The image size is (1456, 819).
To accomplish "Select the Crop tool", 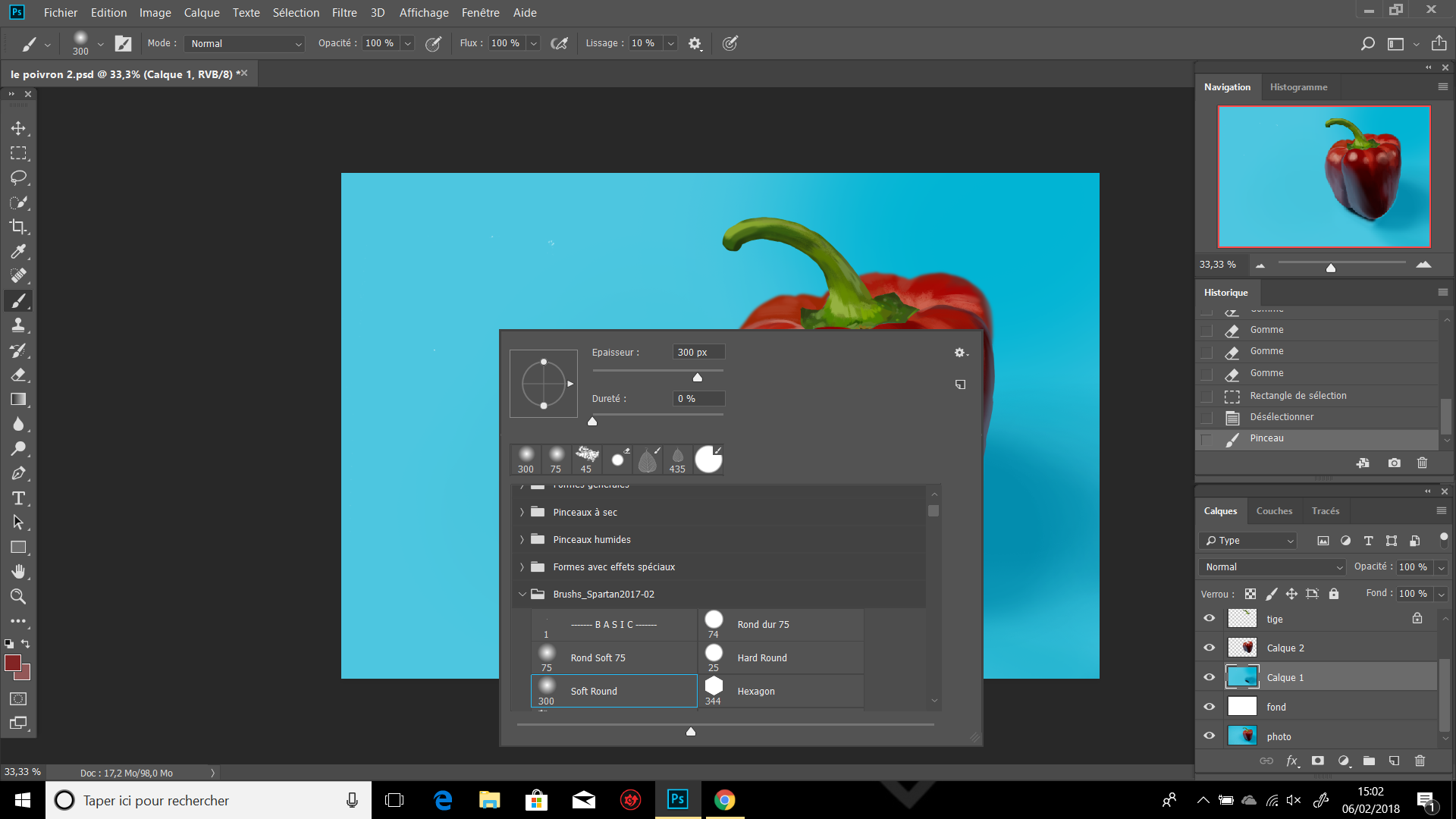I will click(18, 227).
